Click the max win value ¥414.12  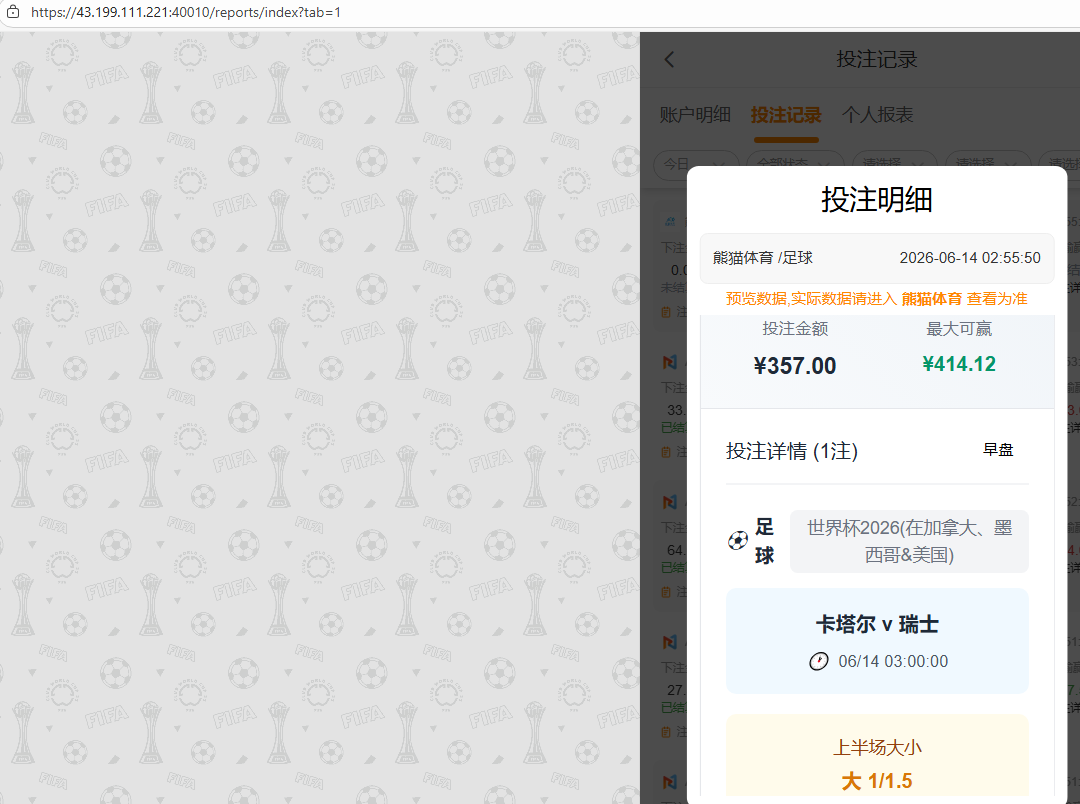click(x=959, y=364)
